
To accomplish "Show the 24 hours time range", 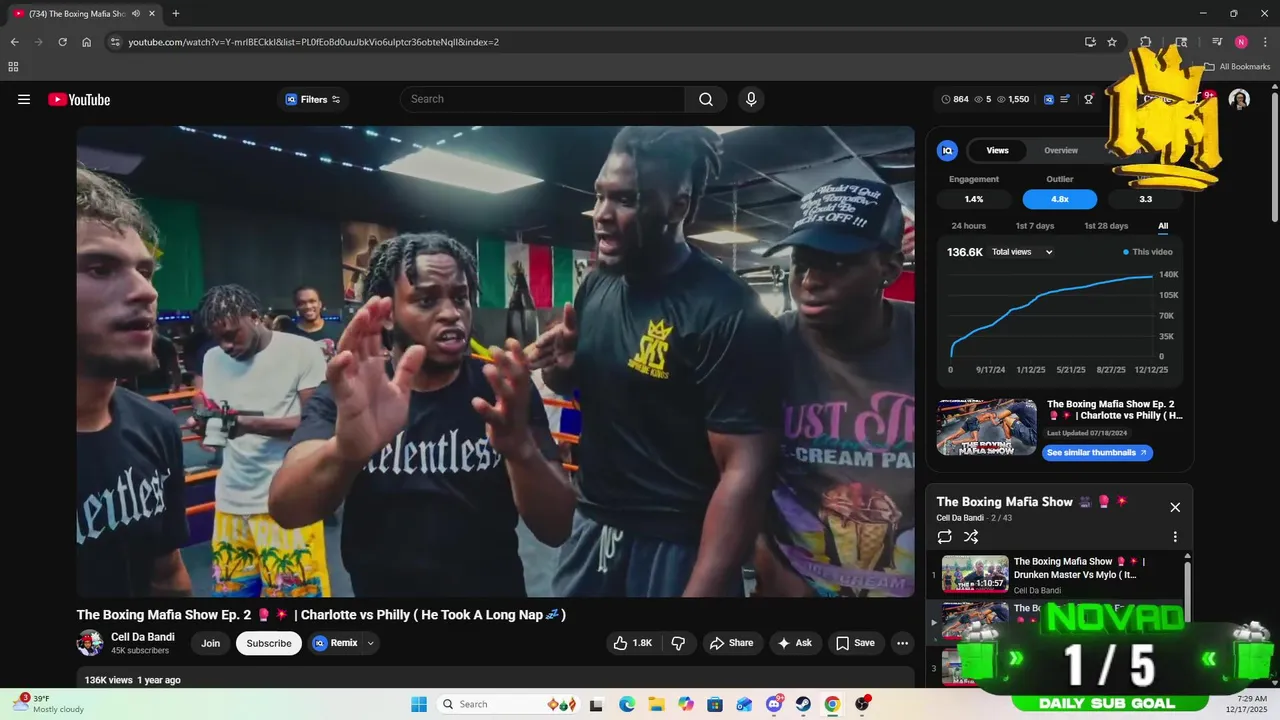I will coord(968,226).
